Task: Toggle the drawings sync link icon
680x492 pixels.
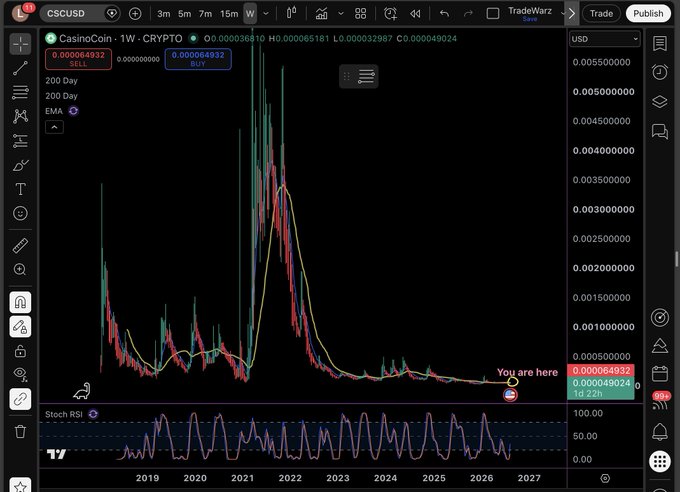Action: click(20, 399)
